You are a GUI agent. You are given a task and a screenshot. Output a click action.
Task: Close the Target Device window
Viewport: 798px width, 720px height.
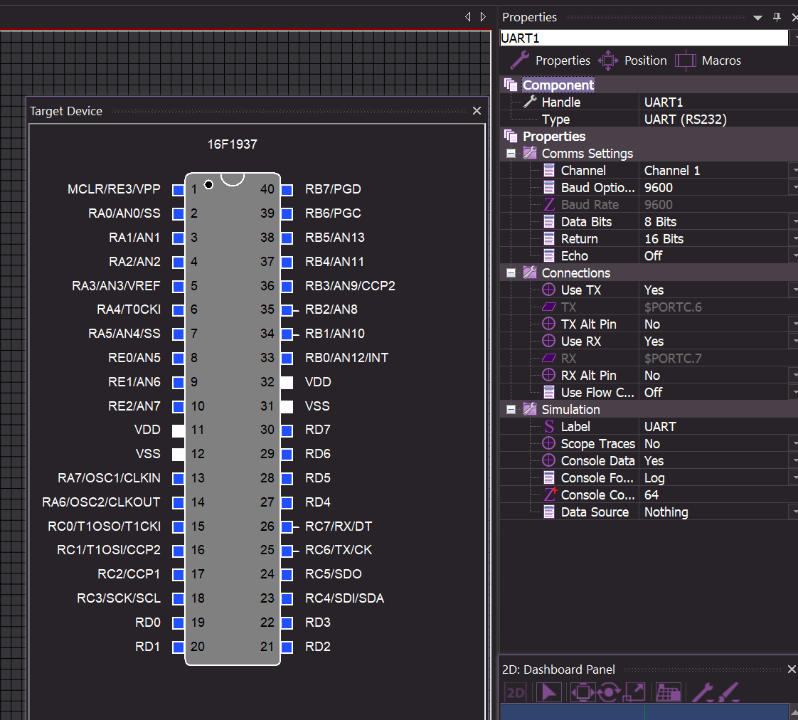[477, 111]
